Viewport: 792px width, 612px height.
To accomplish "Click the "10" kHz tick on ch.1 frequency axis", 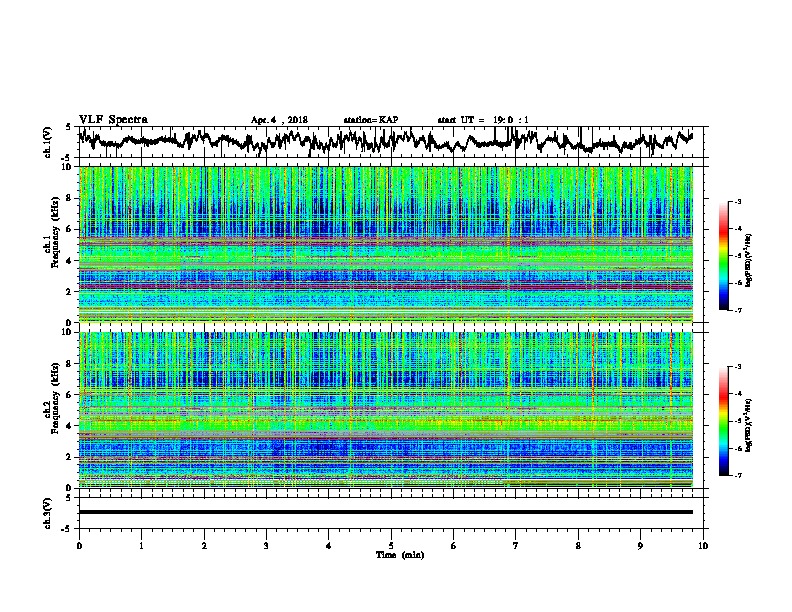I will (x=68, y=167).
